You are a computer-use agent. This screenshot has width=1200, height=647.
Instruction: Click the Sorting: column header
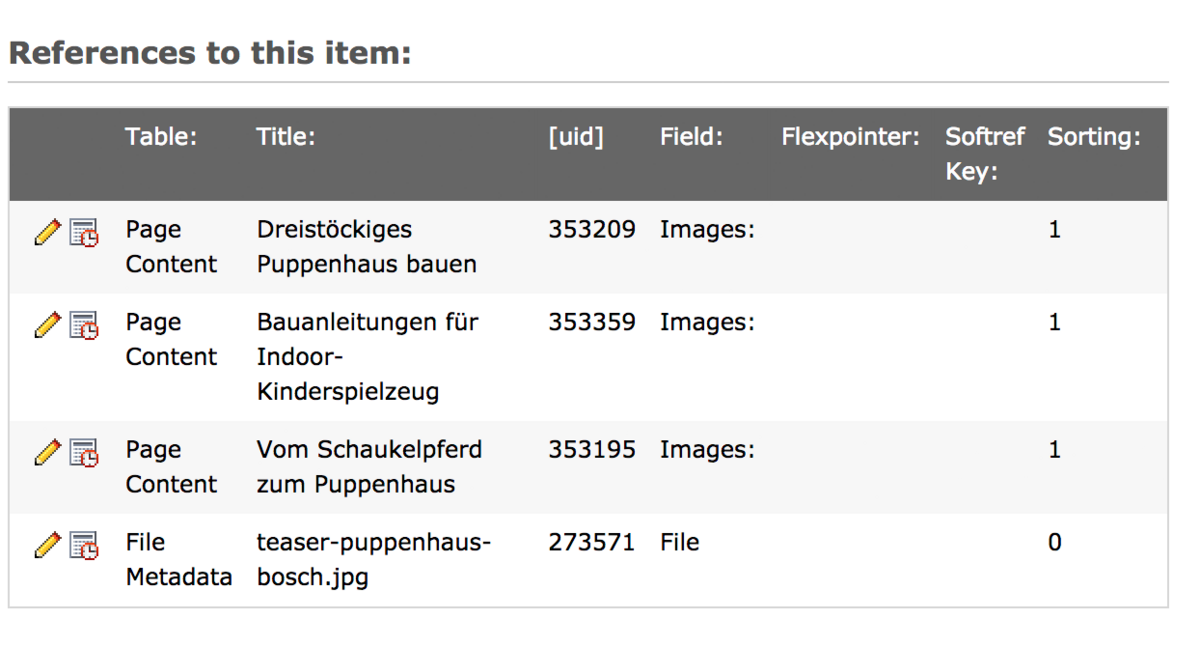pyautogui.click(x=1094, y=137)
